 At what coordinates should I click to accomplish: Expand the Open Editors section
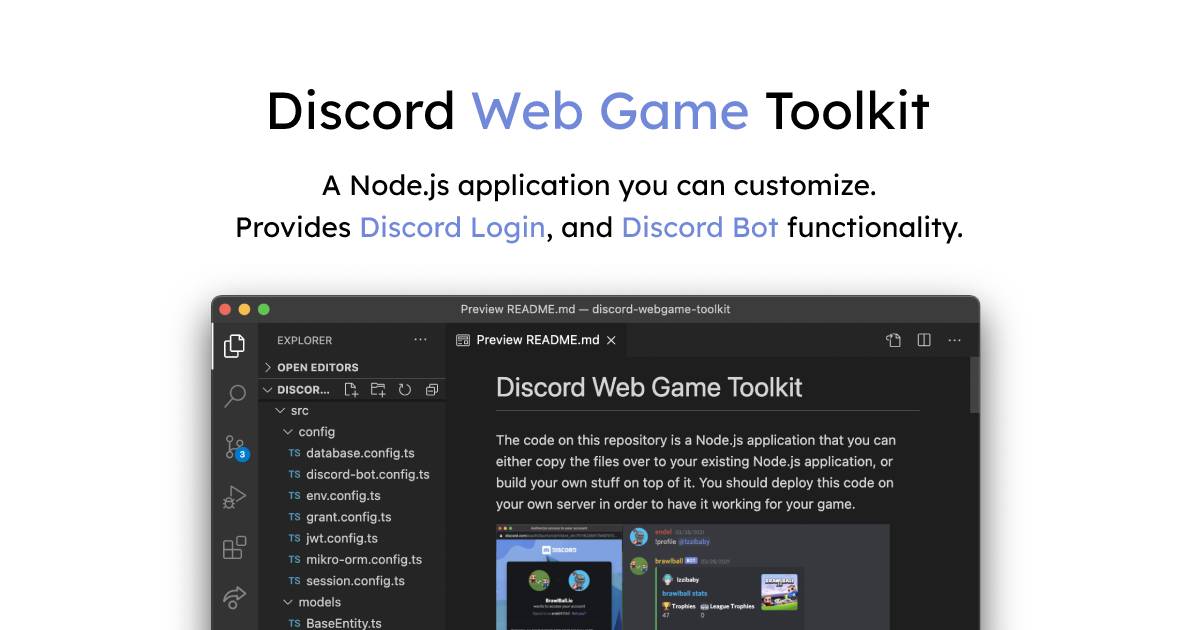coord(317,367)
